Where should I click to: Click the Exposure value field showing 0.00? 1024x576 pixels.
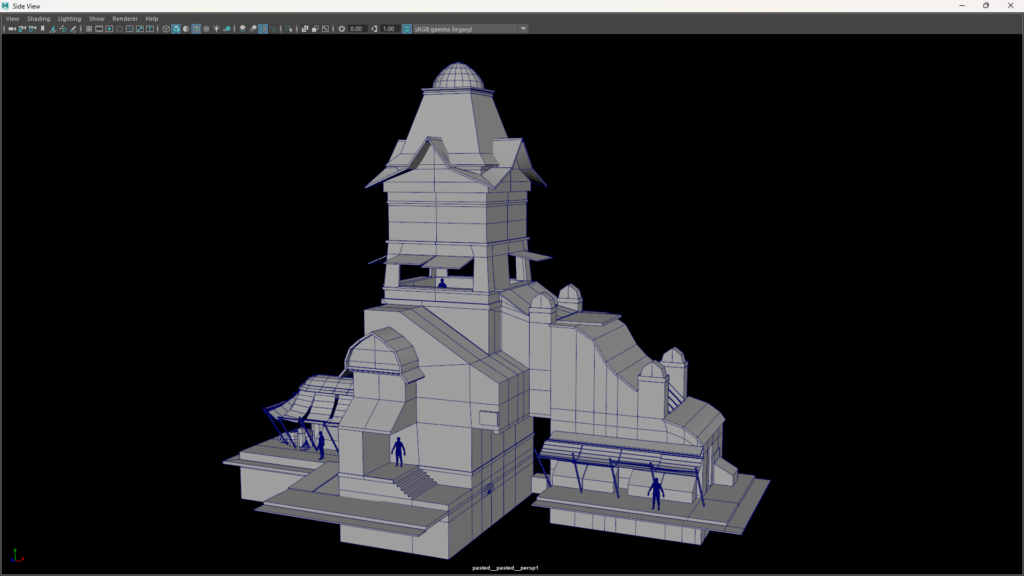(357, 29)
